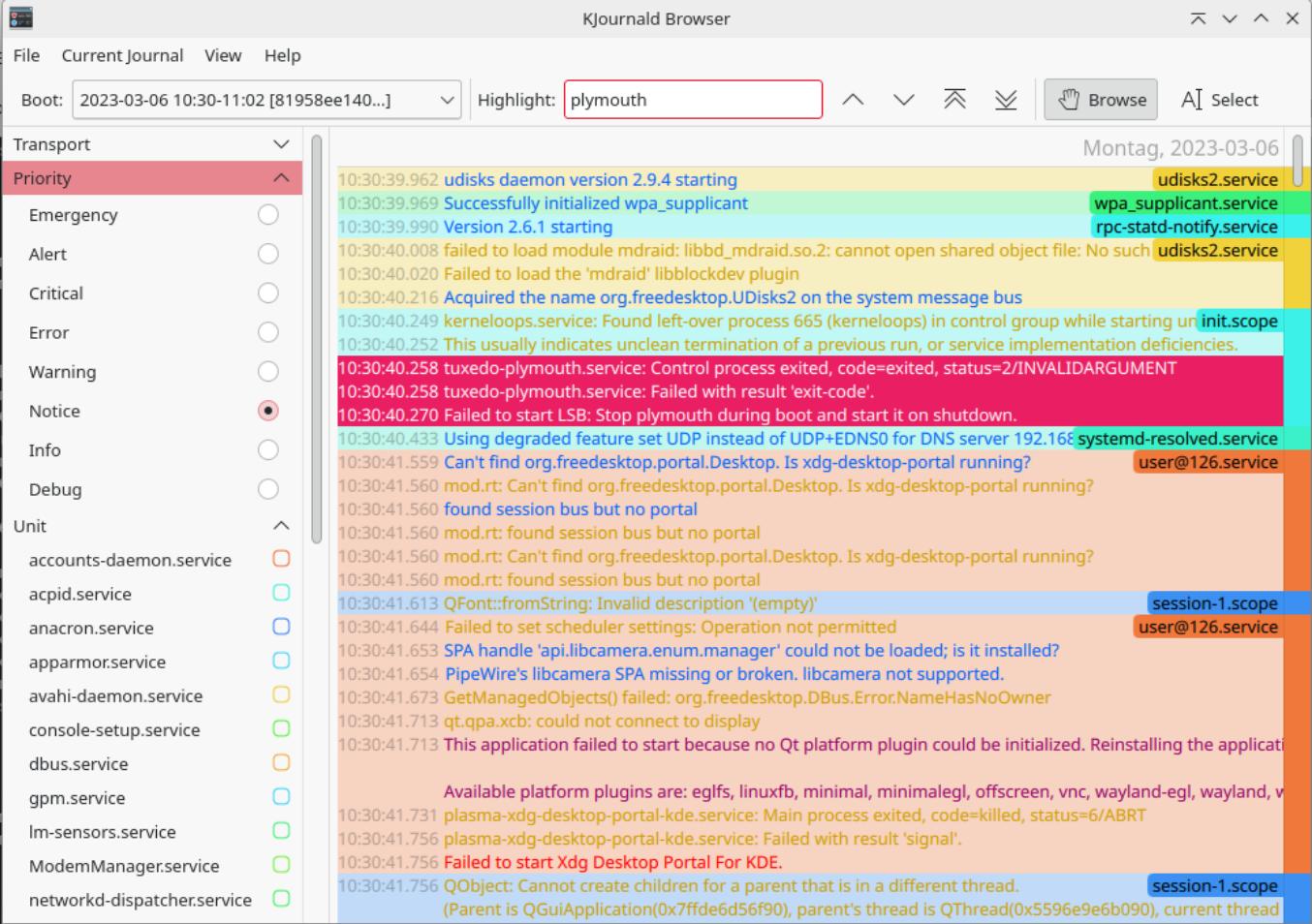Click 'QObject: Cannot create children' log line
Viewport: 1312px width, 924px height.
pyautogui.click(x=731, y=886)
